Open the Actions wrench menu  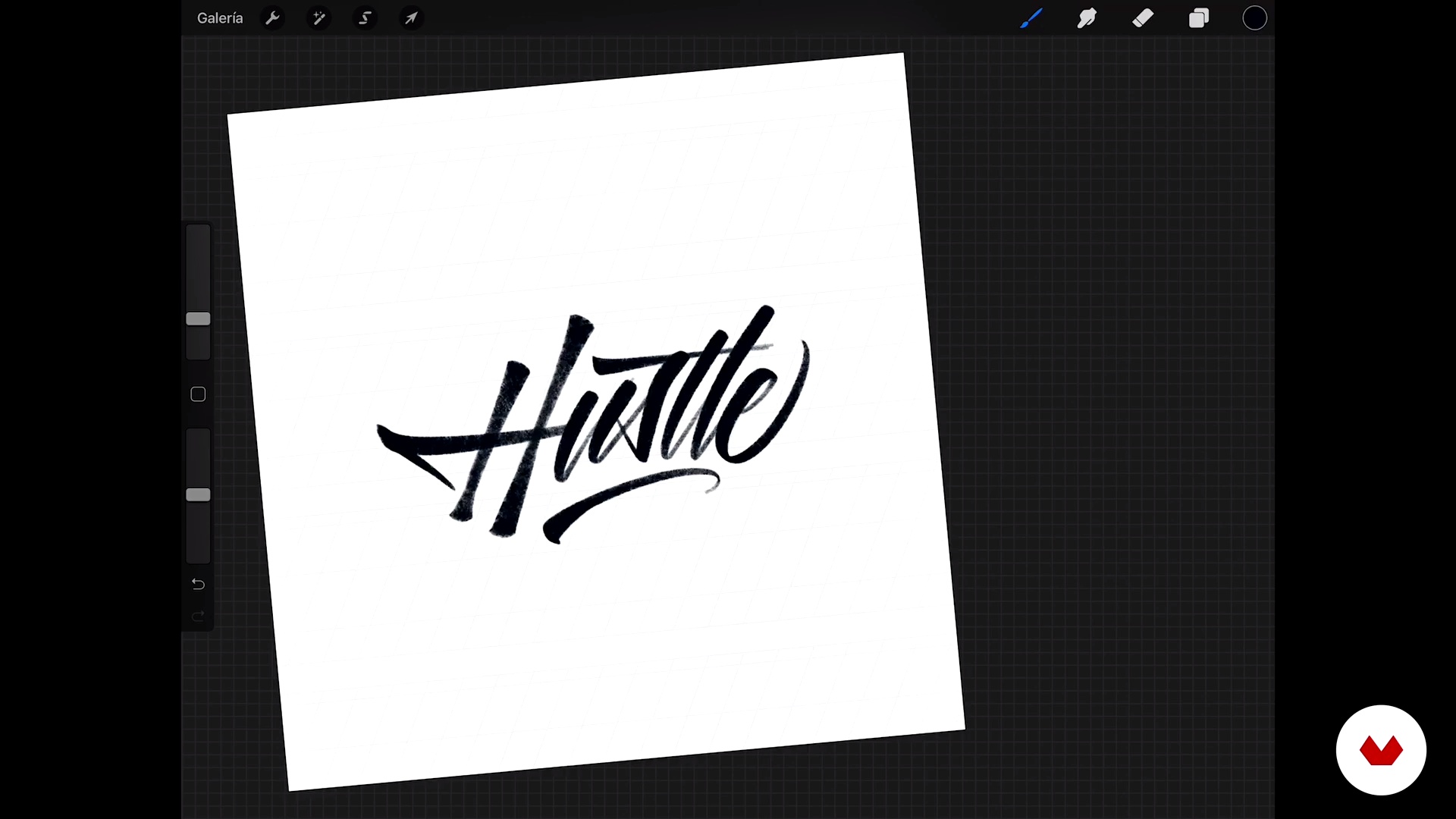pos(272,18)
